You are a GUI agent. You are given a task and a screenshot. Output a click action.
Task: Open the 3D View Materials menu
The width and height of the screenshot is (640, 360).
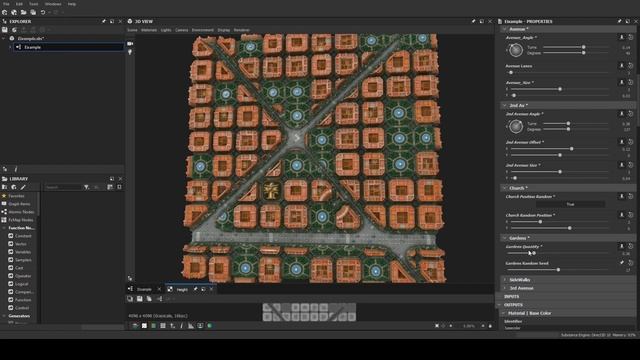pyautogui.click(x=149, y=30)
